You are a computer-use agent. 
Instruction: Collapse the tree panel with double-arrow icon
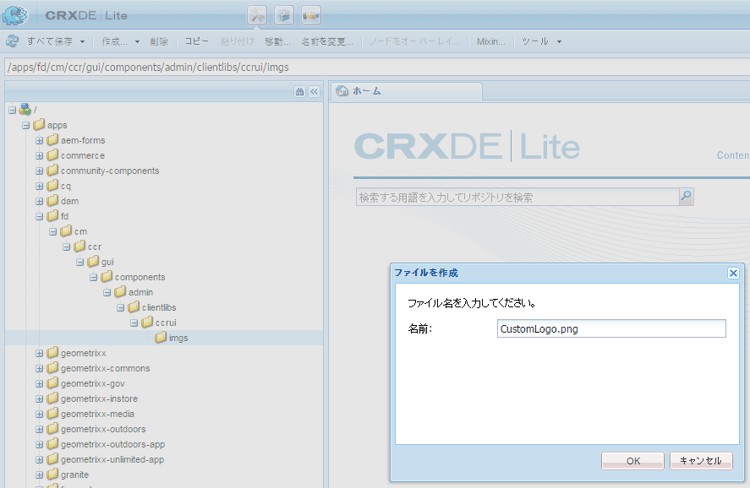[314, 91]
